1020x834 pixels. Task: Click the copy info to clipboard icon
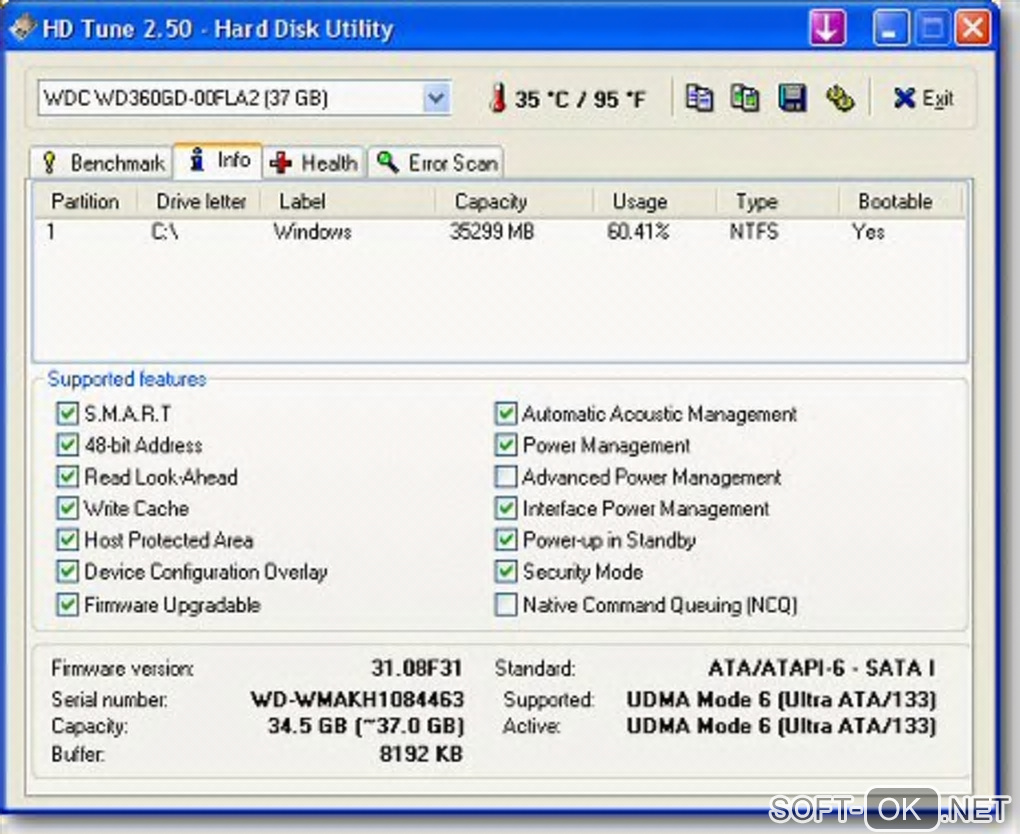click(700, 98)
